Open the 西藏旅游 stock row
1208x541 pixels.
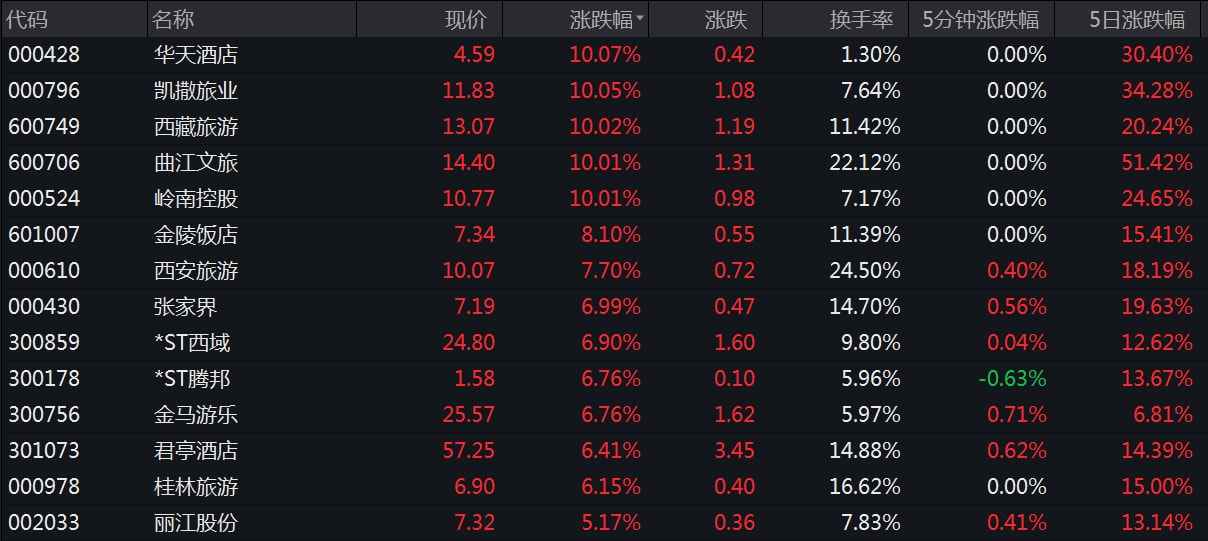point(604,127)
